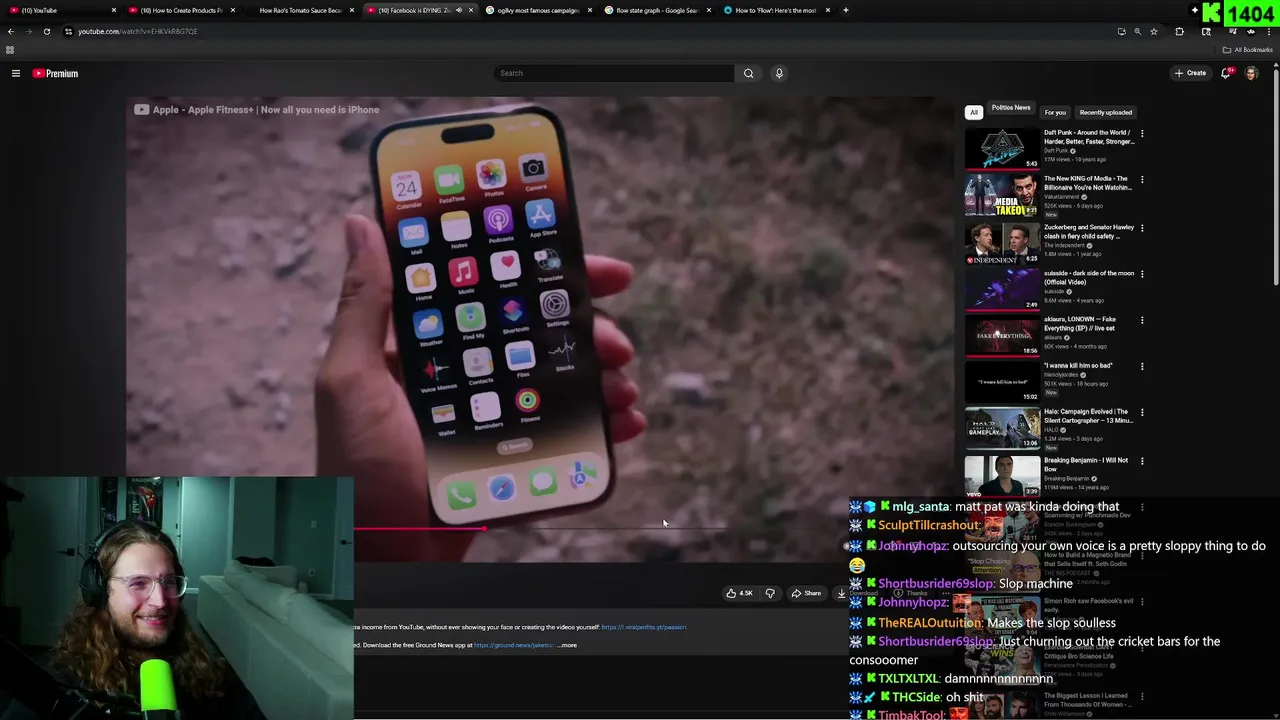Click the YouTube Premium logo
1280x720 pixels.
point(55,73)
